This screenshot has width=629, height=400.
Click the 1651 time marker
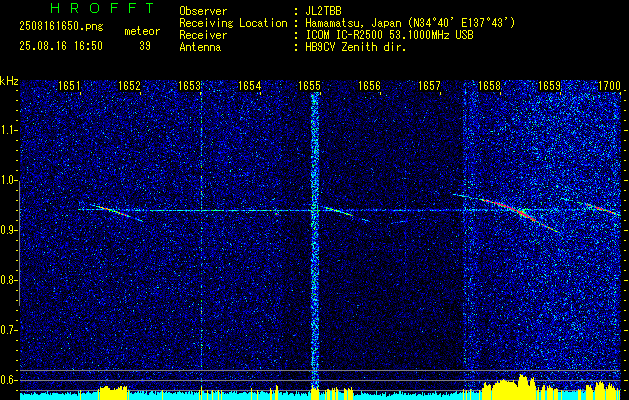[x=69, y=85]
